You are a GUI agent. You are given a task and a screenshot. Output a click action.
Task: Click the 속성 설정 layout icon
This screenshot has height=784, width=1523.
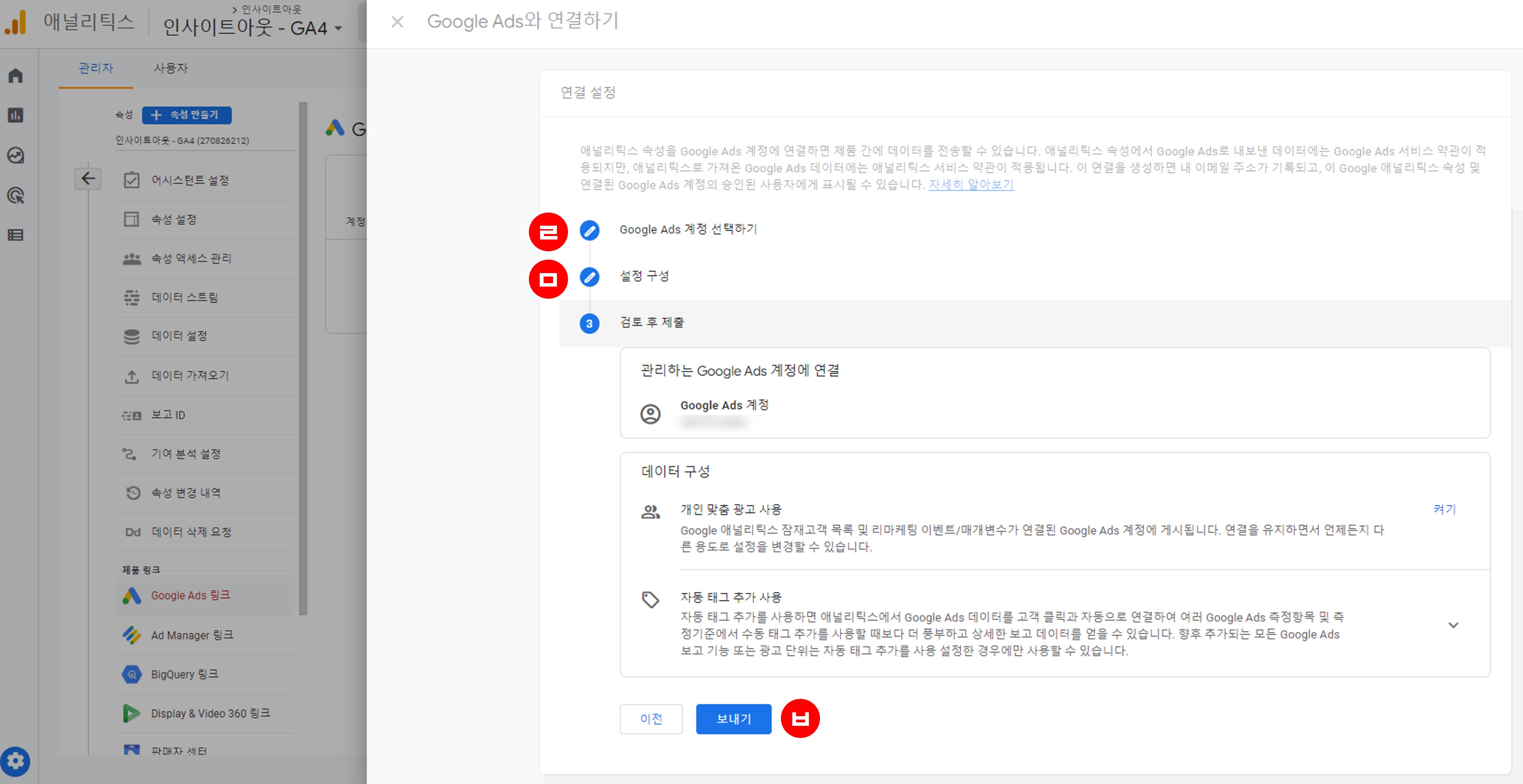(x=131, y=219)
